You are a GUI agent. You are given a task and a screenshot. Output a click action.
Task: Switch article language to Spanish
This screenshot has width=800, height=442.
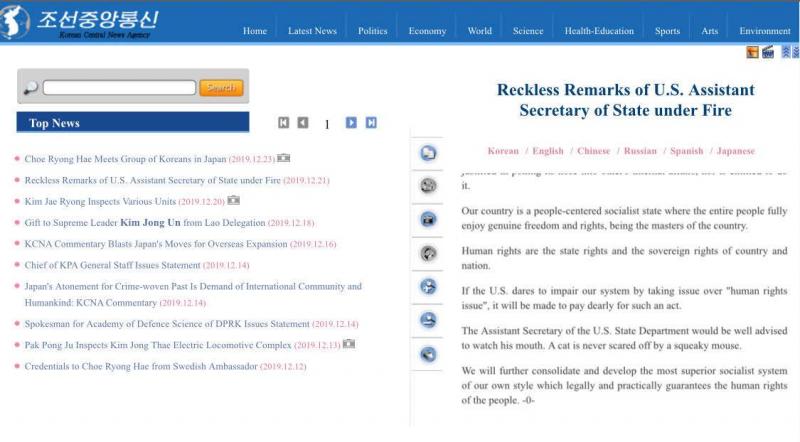687,151
